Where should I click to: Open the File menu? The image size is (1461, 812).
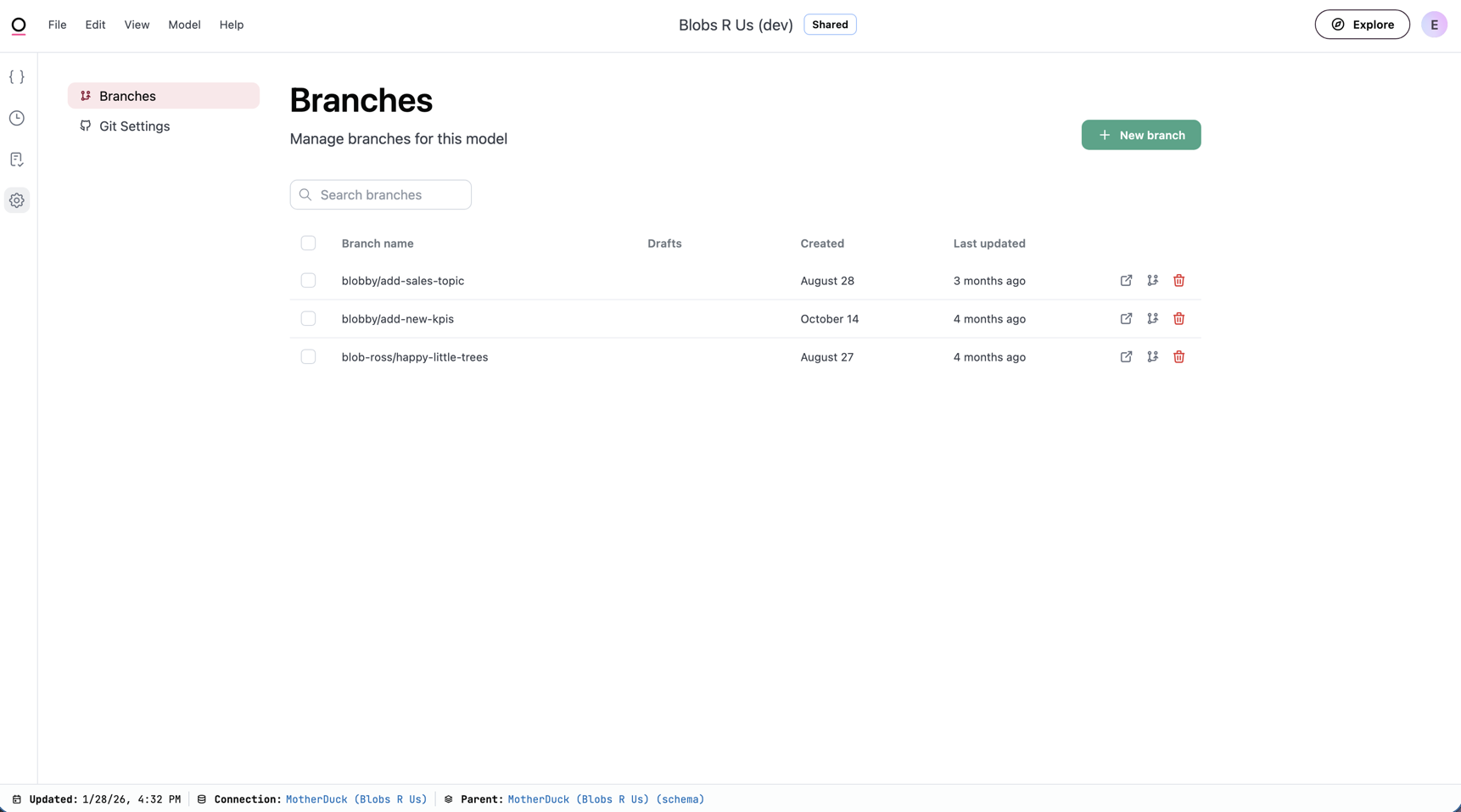point(56,25)
